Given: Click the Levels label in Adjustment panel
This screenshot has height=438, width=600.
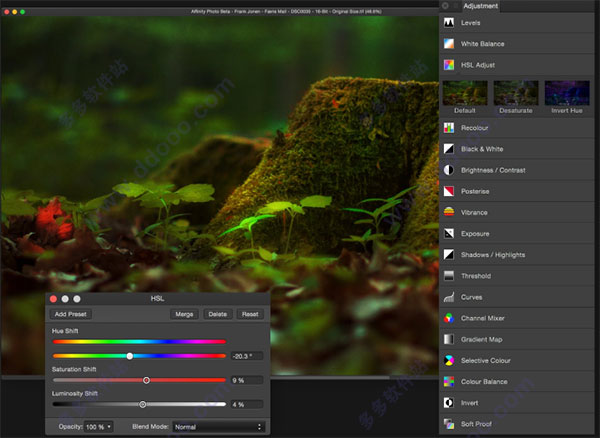Looking at the screenshot, I should 470,23.
